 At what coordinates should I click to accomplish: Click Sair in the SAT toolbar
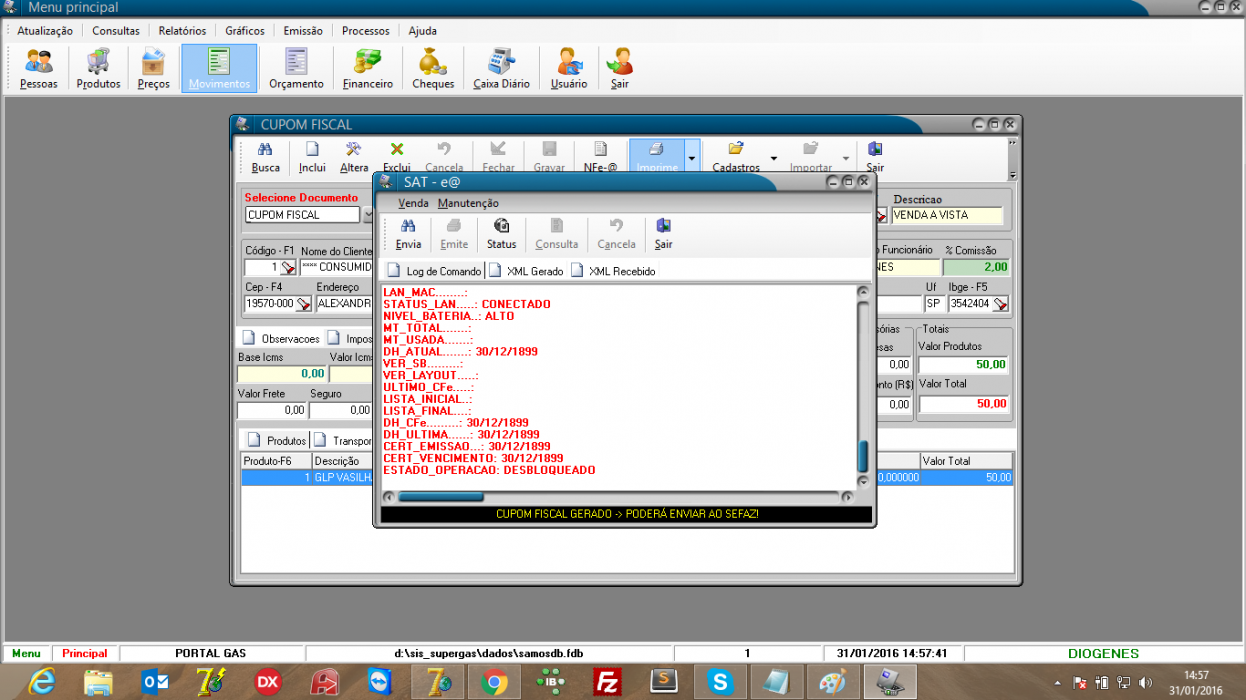pyautogui.click(x=663, y=234)
